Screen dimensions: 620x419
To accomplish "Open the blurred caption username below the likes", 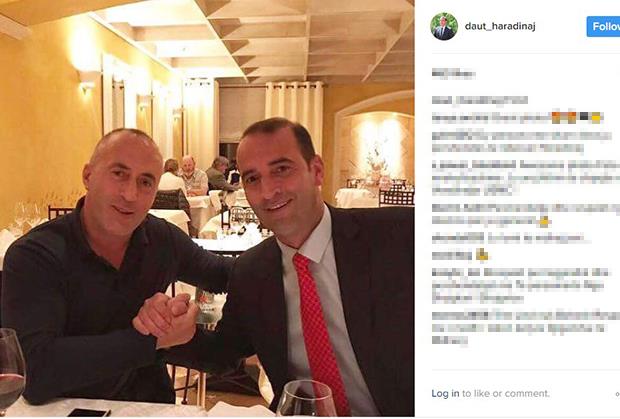I will click(x=480, y=100).
